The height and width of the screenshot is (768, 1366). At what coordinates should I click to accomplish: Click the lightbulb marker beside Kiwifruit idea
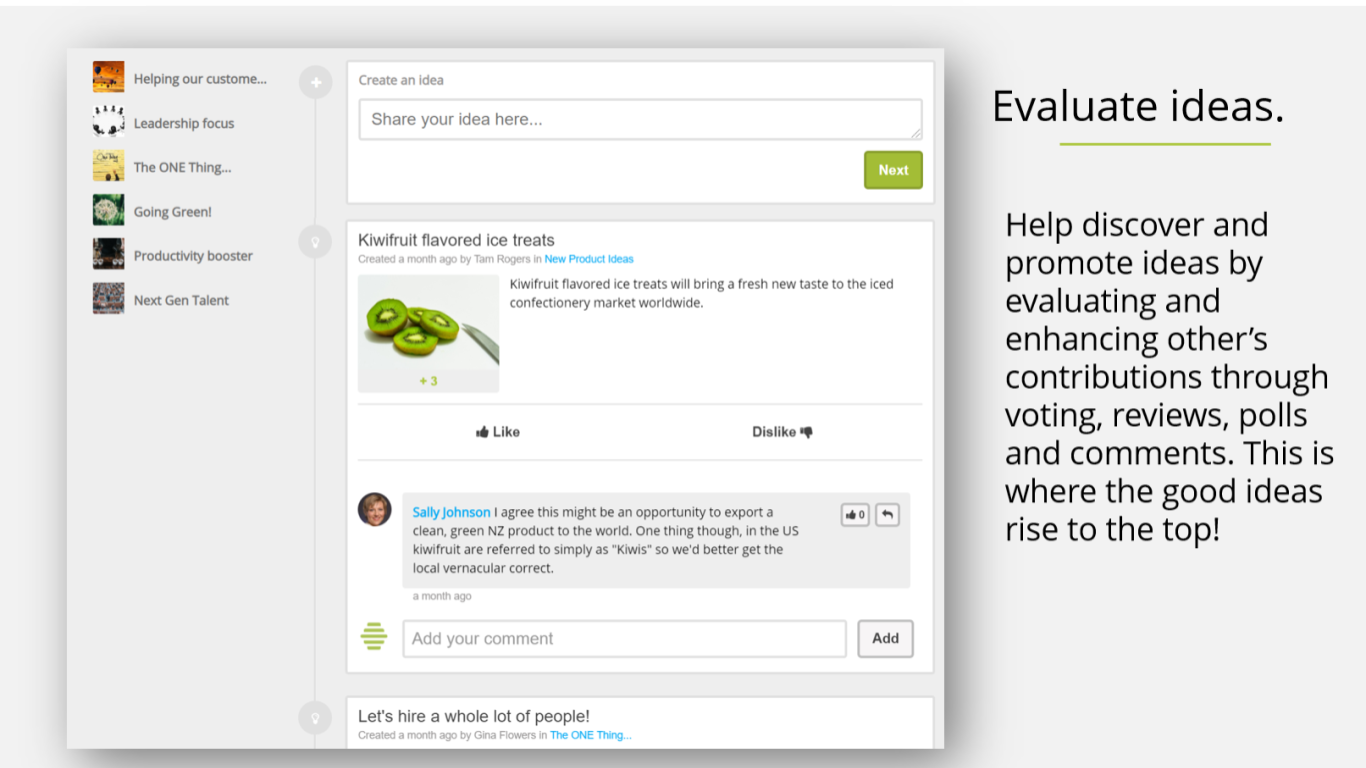315,241
